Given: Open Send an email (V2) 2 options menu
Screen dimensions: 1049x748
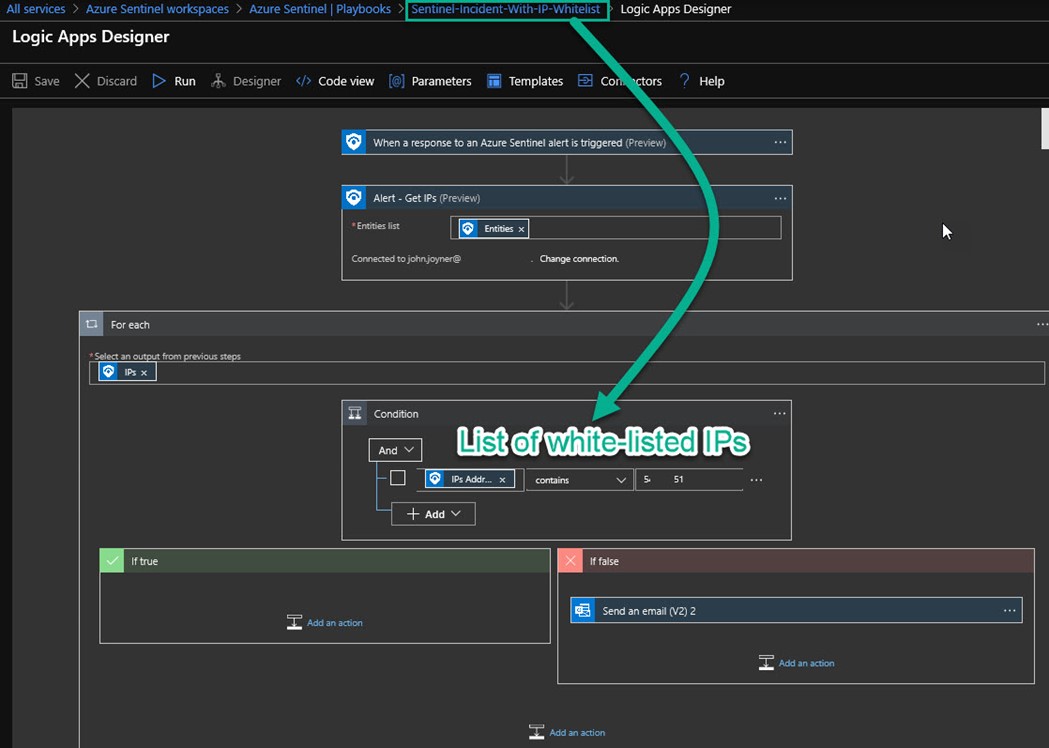Looking at the screenshot, I should point(1009,610).
